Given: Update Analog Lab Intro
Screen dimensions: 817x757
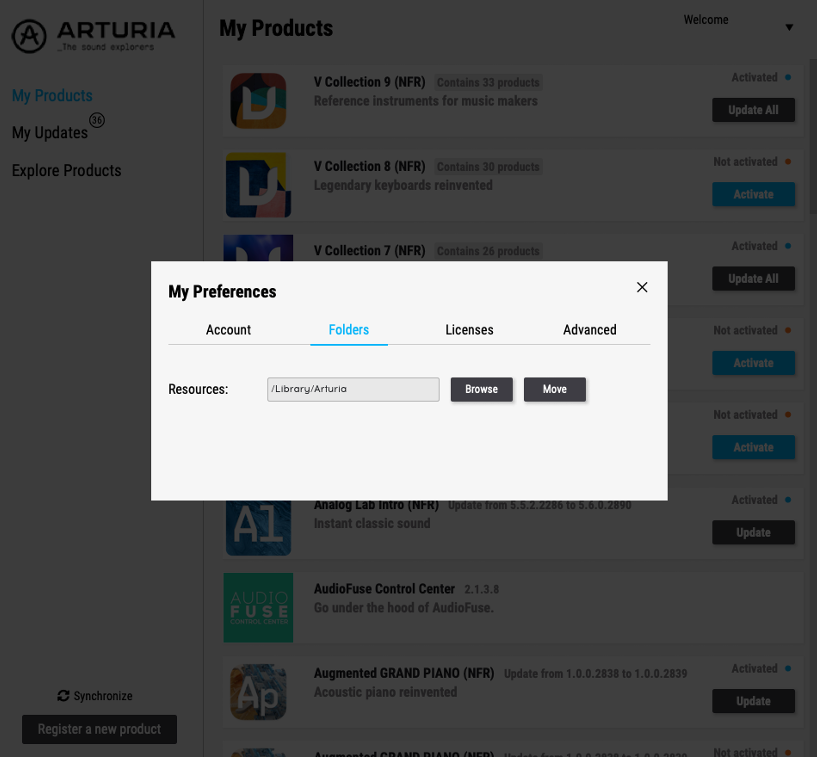Looking at the screenshot, I should 753,532.
